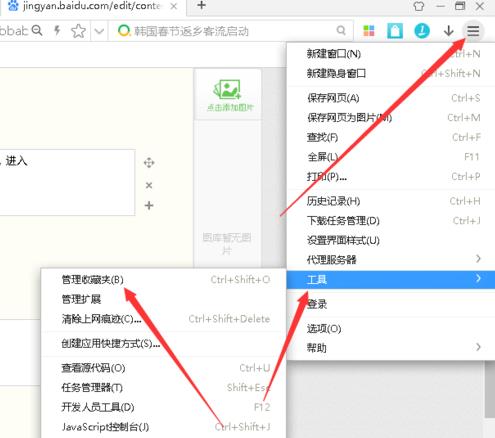Select 全屏(L) menu item
Image resolution: width=495 pixels, height=438 pixels.
391,157
